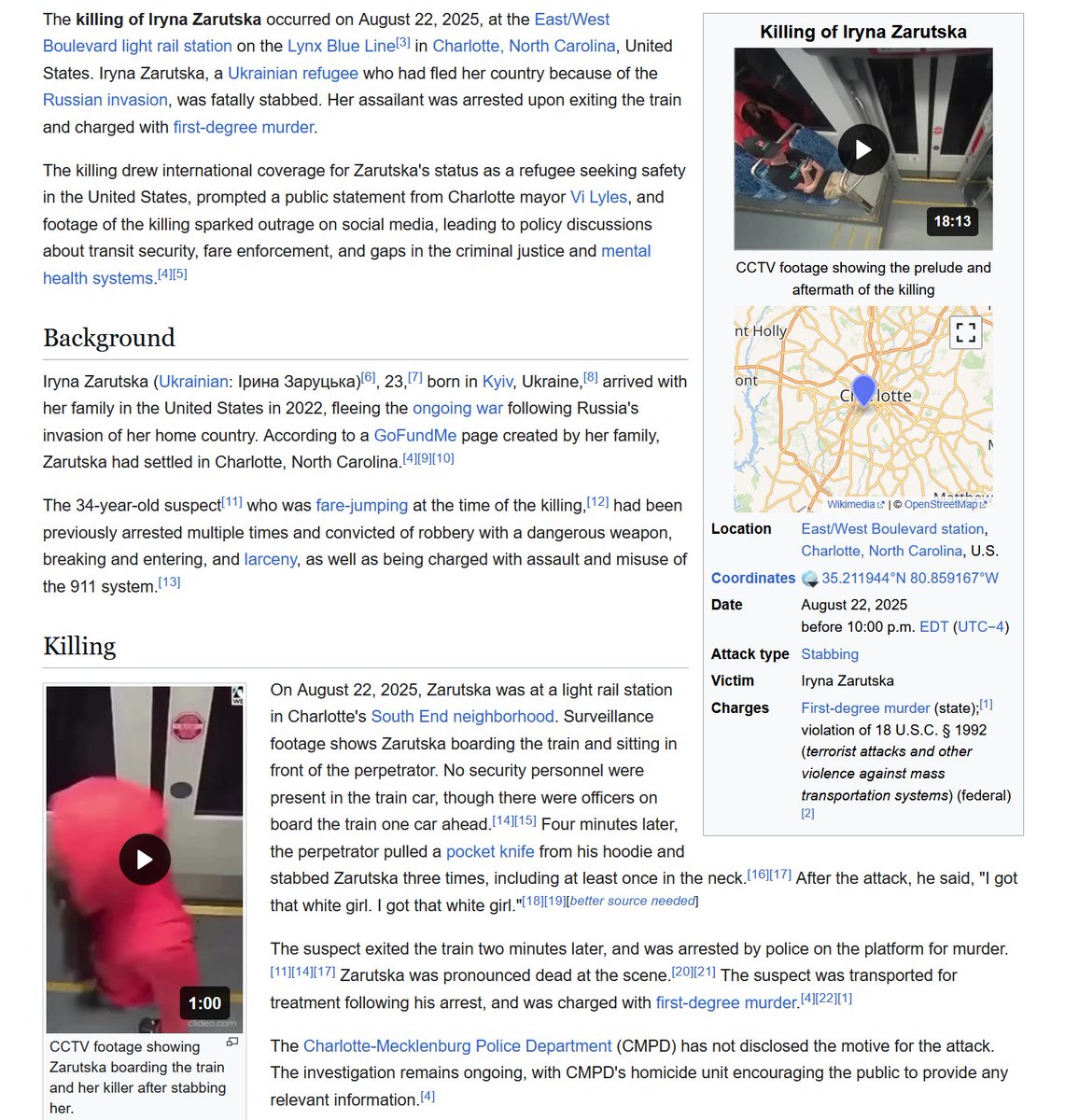
Task: Jump to citation [8] after Ukraine
Action: point(591,377)
